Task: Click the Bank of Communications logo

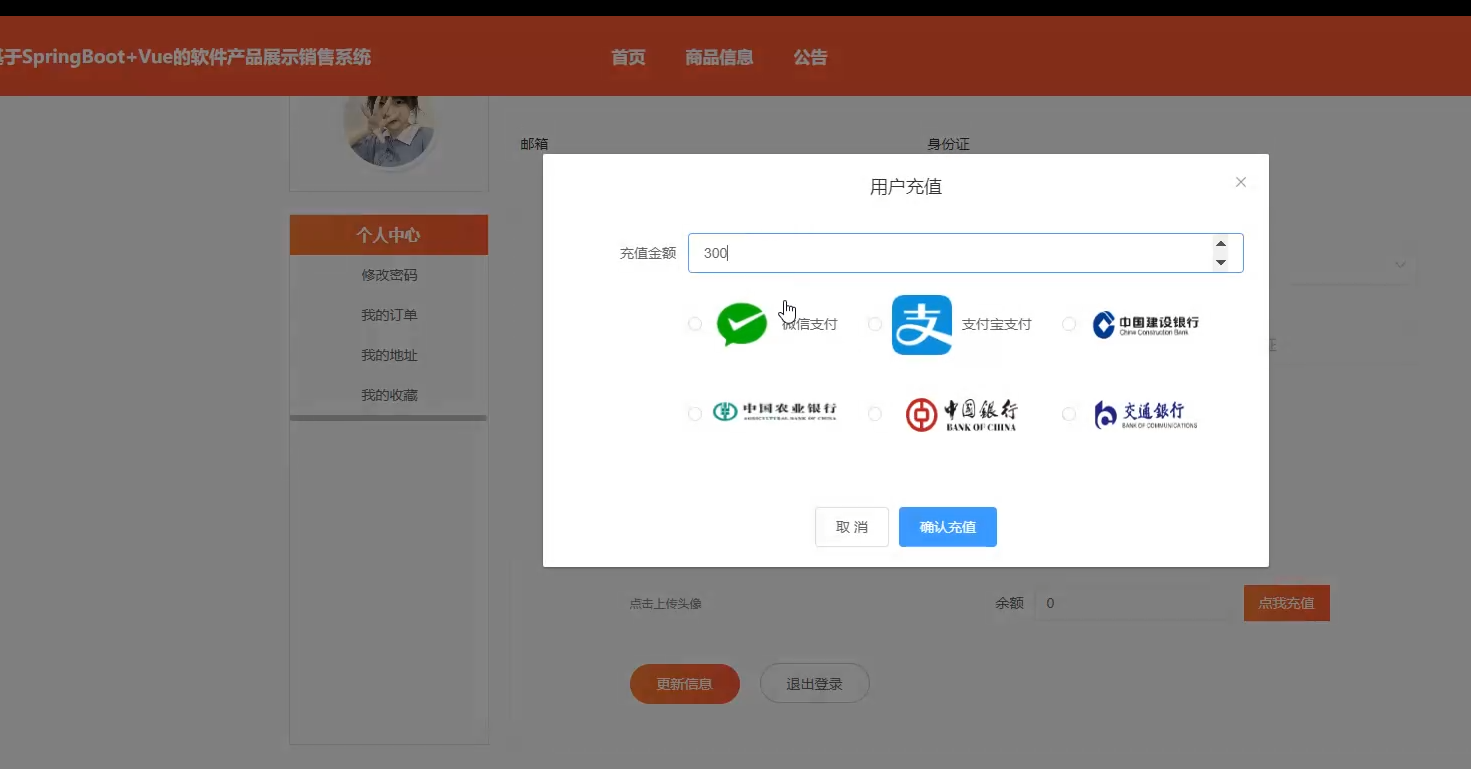Action: [x=1146, y=414]
